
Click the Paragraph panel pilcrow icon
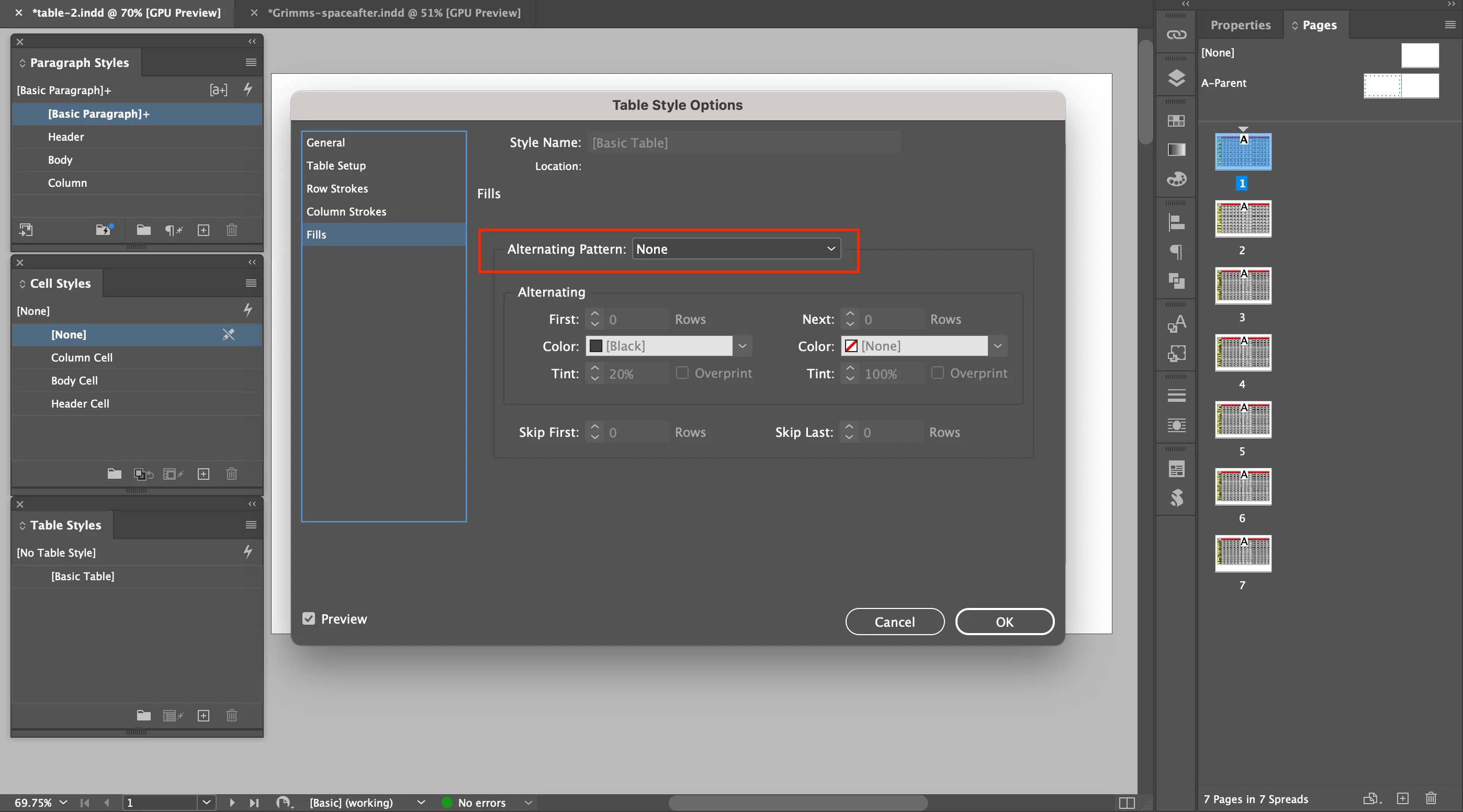(1176, 252)
